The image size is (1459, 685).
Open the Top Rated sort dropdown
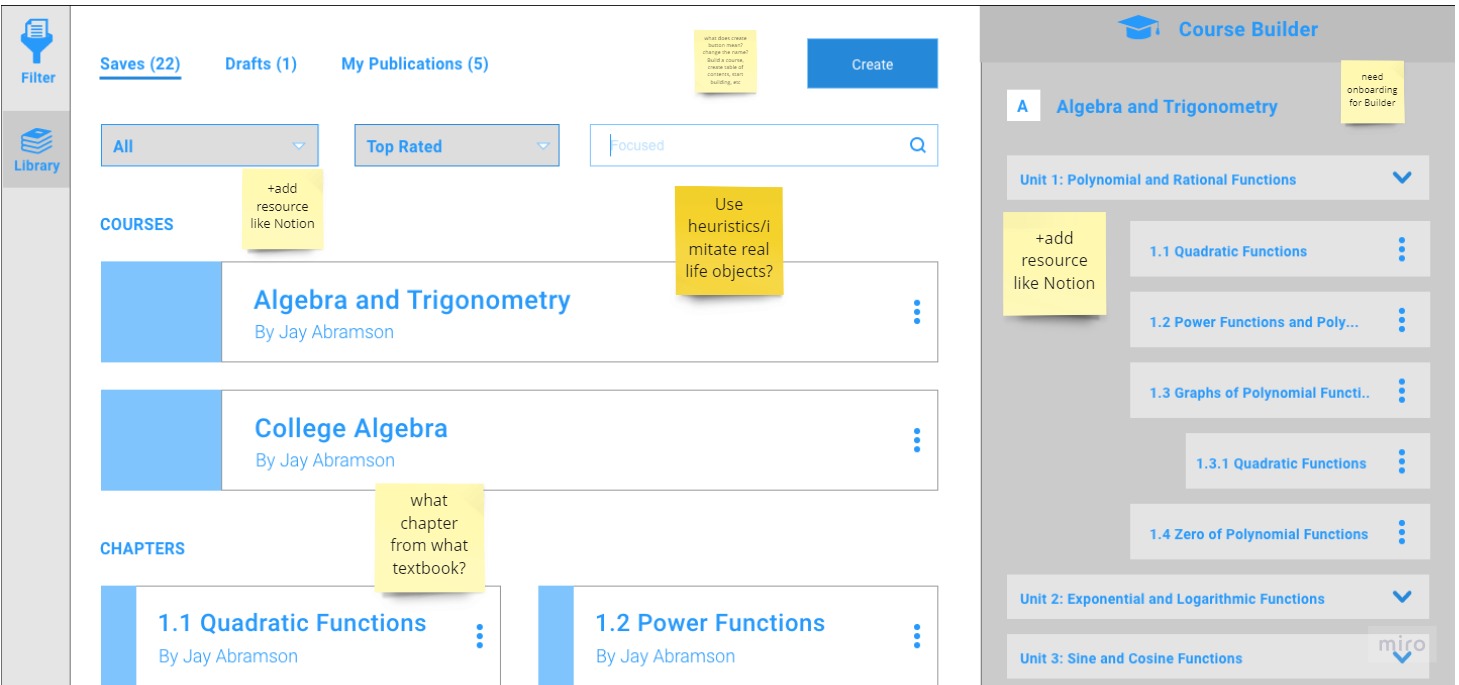[457, 146]
